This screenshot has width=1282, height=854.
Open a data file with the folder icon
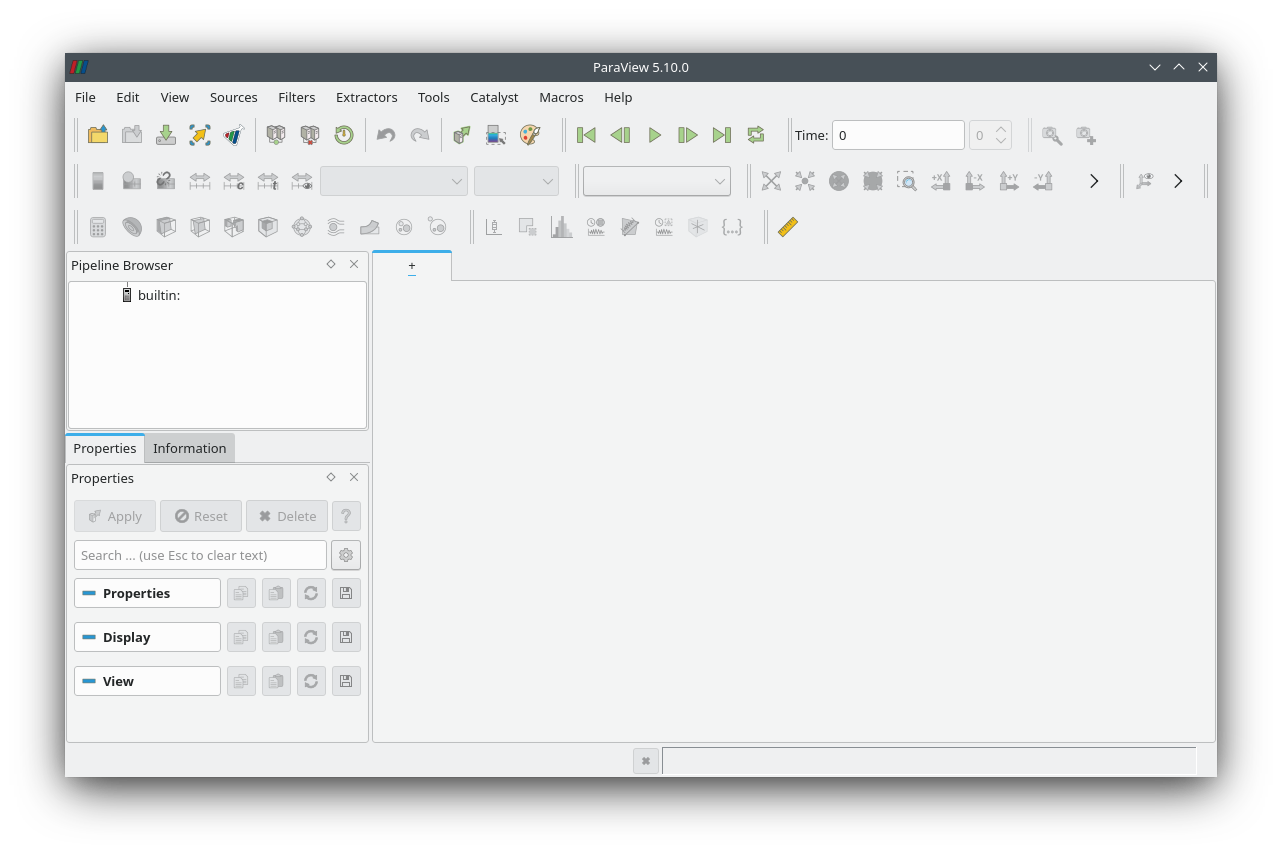pyautogui.click(x=98, y=135)
